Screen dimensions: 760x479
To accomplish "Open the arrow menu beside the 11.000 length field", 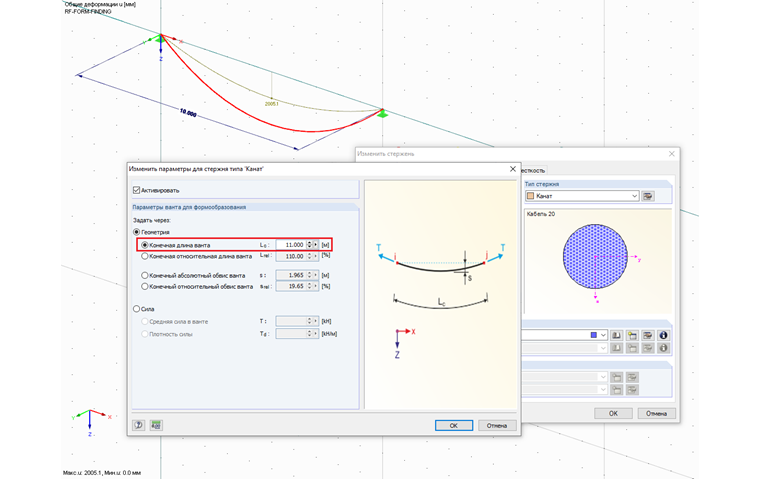I will pyautogui.click(x=316, y=245).
